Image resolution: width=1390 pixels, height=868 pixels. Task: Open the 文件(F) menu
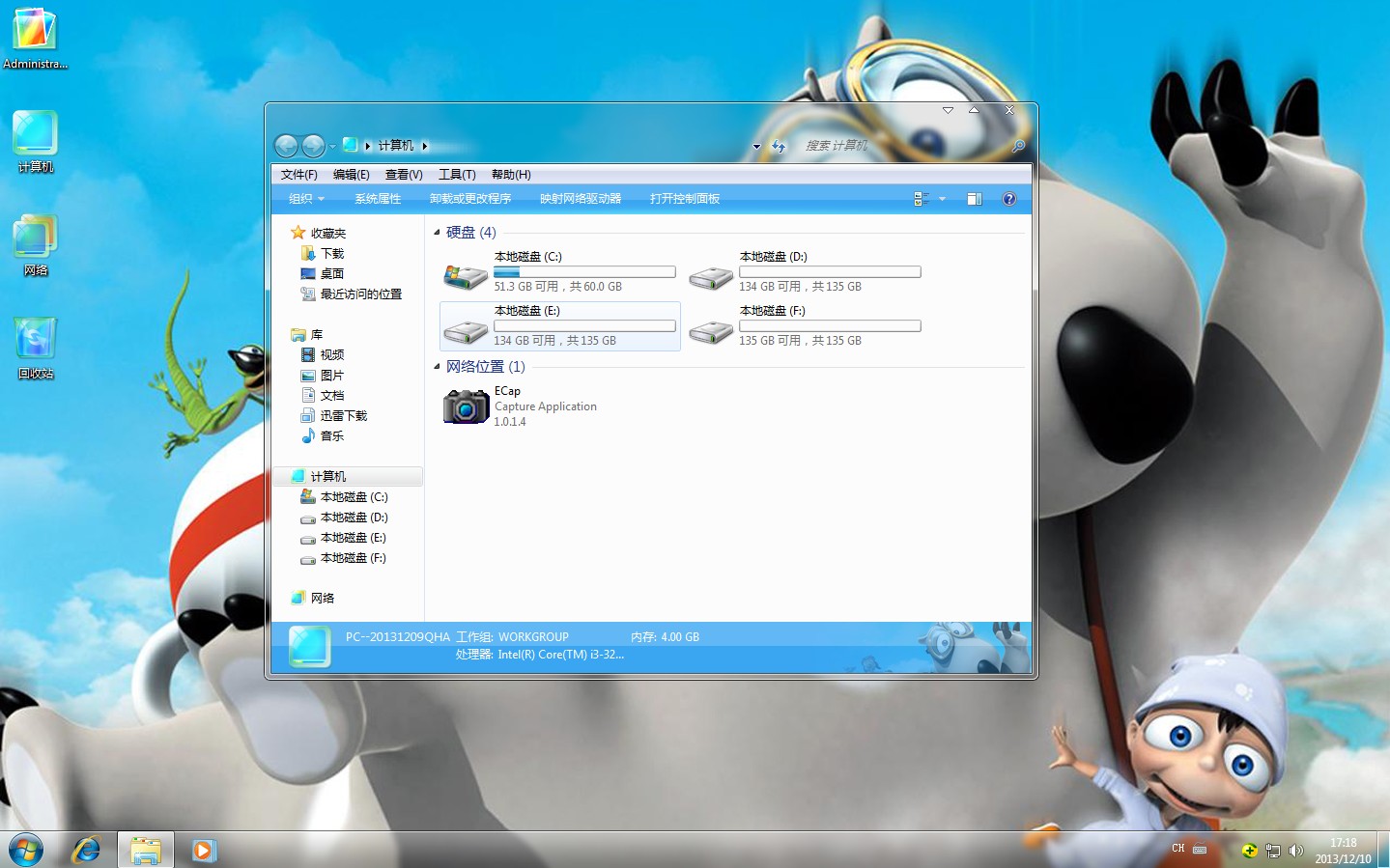(299, 175)
